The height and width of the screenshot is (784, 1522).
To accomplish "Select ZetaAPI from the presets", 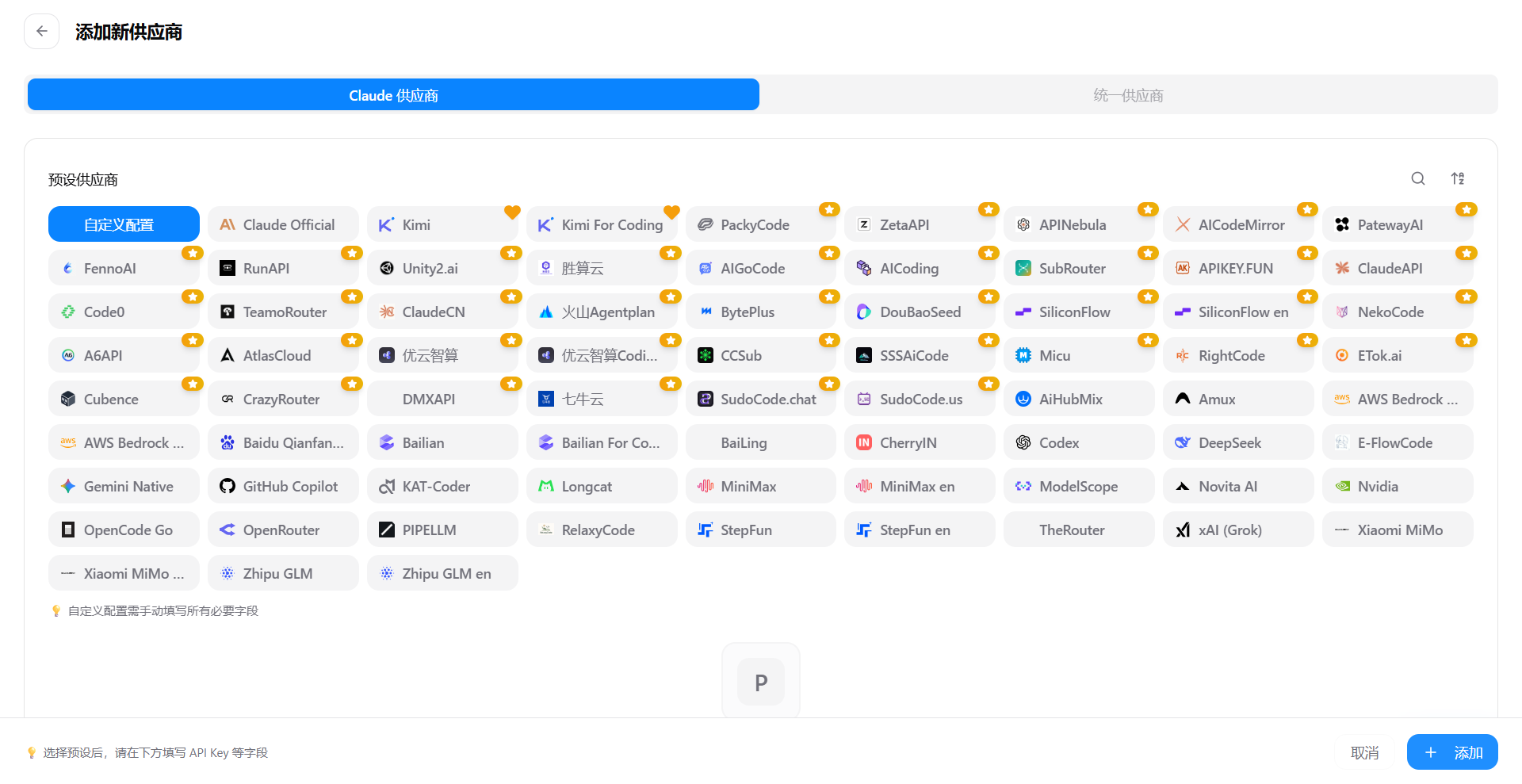I will [920, 224].
